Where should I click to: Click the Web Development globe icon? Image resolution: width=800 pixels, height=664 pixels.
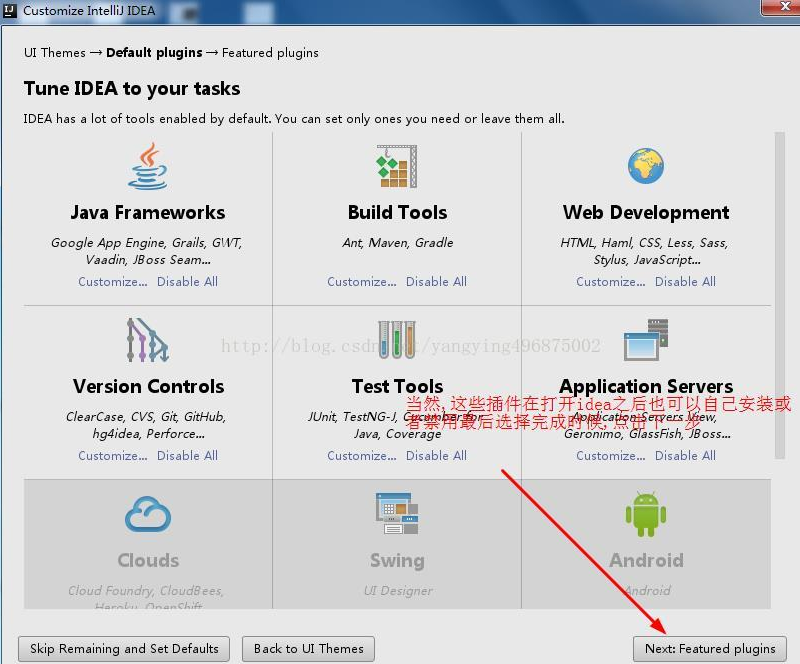[x=646, y=166]
